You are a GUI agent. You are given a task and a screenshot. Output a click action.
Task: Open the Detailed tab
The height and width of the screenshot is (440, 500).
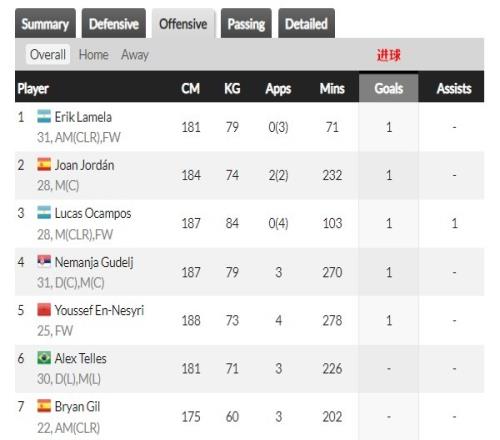pos(306,24)
